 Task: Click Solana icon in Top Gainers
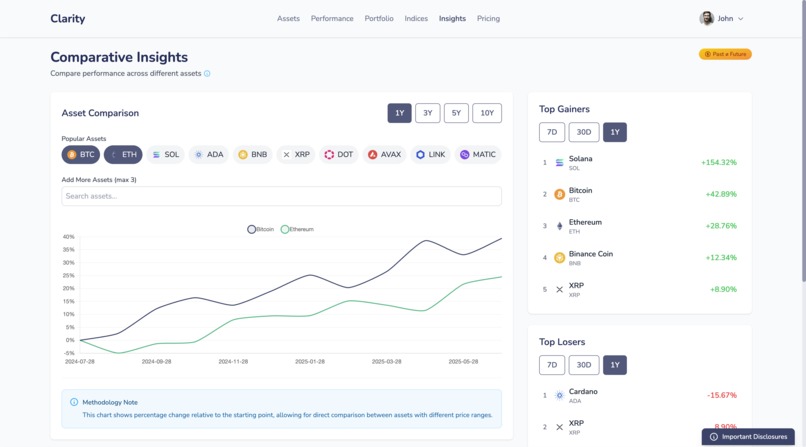pos(559,163)
